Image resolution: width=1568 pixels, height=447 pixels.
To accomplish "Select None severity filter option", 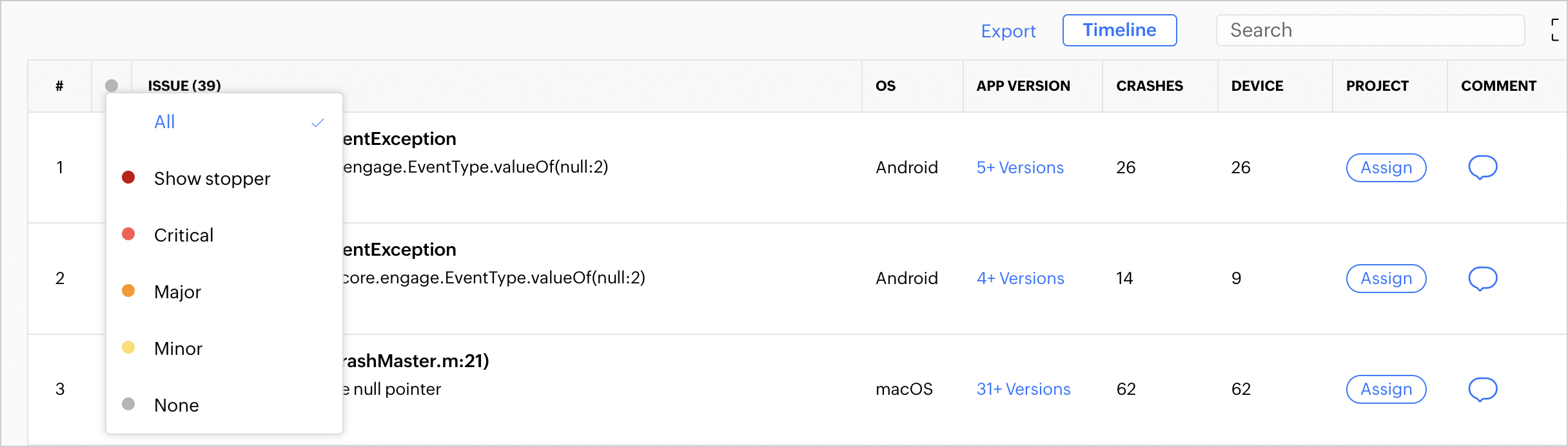I will (176, 405).
